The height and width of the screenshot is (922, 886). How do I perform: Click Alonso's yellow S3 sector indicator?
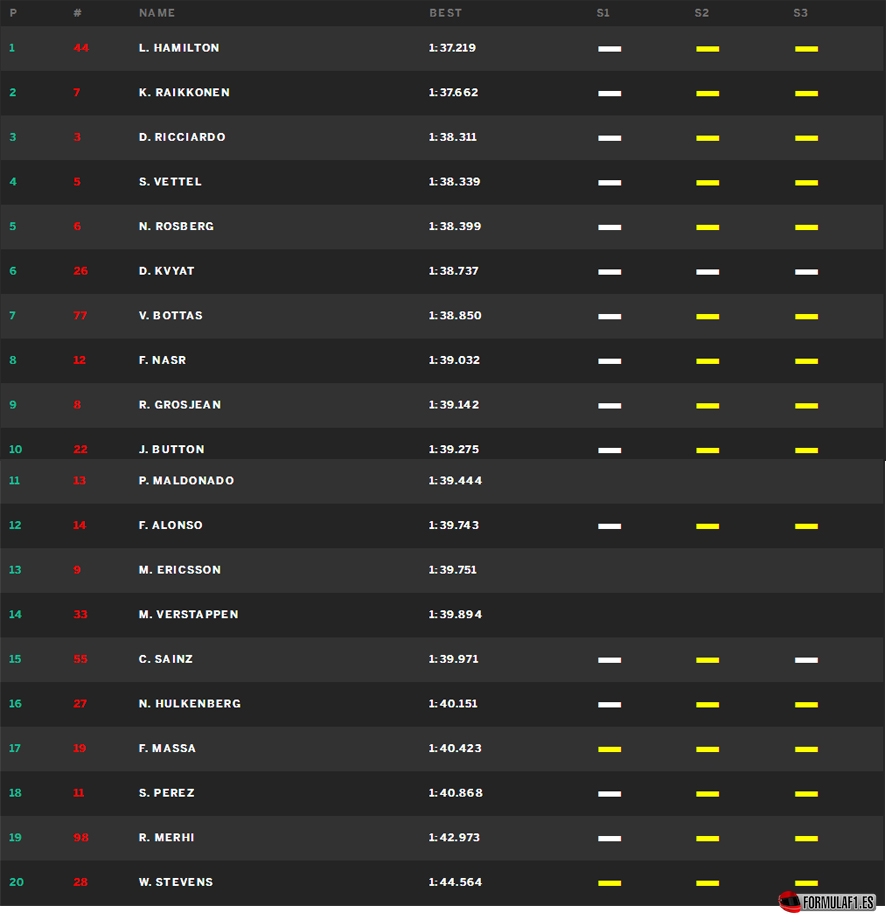tap(806, 526)
